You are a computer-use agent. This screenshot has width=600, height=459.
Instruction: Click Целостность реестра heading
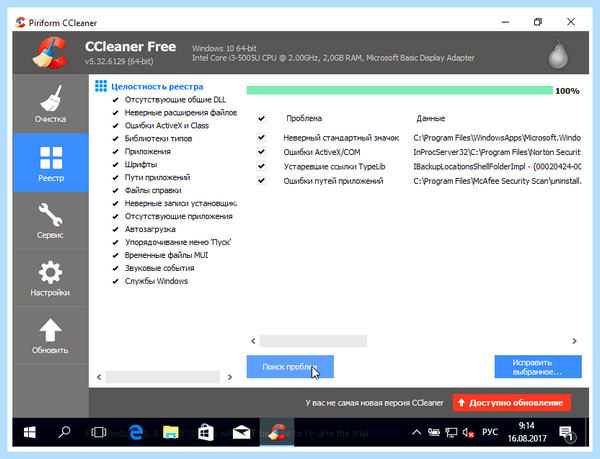point(157,87)
